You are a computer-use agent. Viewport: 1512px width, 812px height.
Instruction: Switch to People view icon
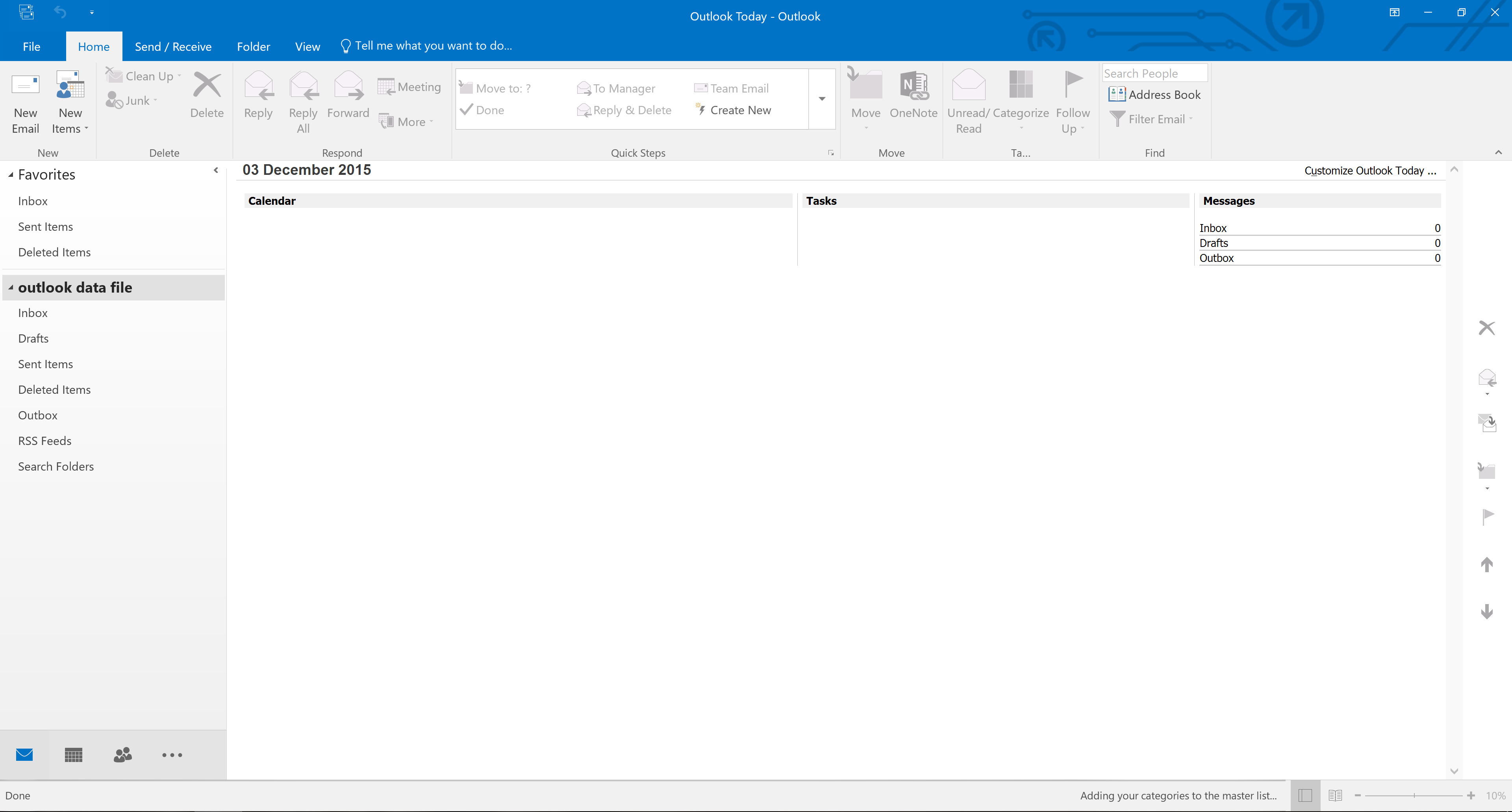click(123, 755)
